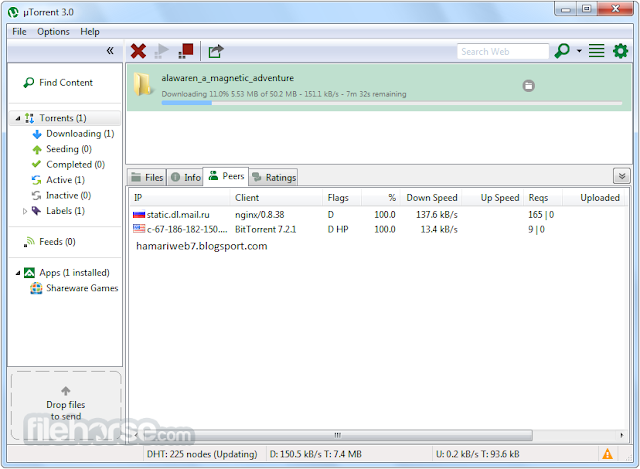The height and width of the screenshot is (469, 640).
Task: Open Feeds (0) in sidebar
Action: [50, 242]
